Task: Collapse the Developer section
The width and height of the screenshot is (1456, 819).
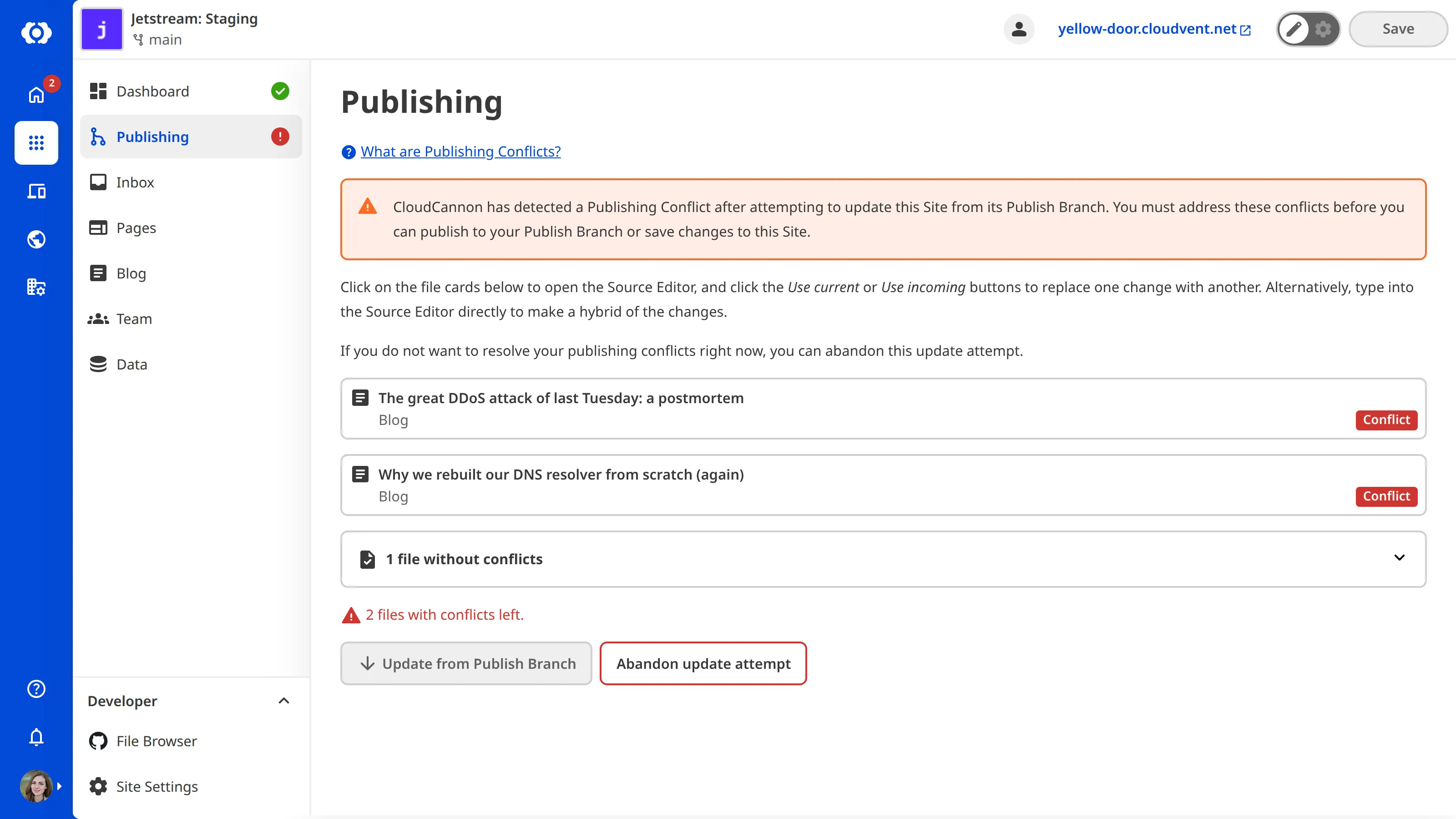Action: coord(284,701)
